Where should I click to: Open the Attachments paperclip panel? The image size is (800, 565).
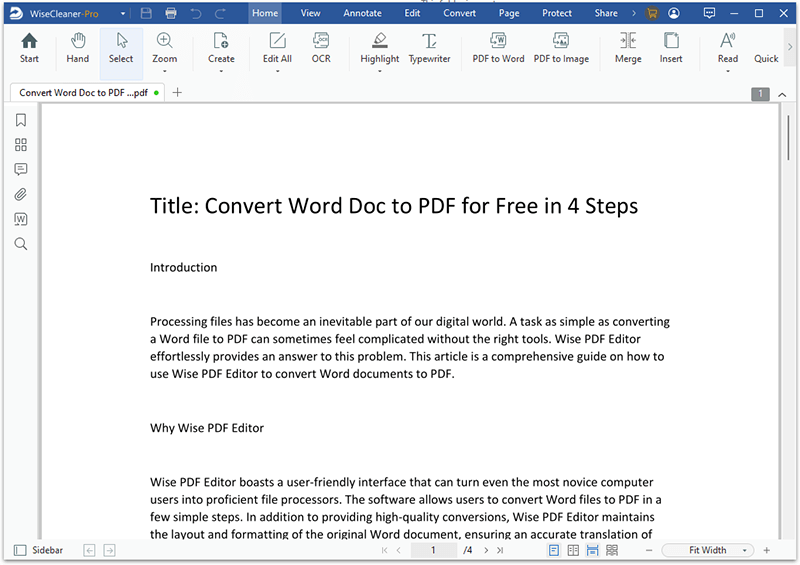click(20, 194)
